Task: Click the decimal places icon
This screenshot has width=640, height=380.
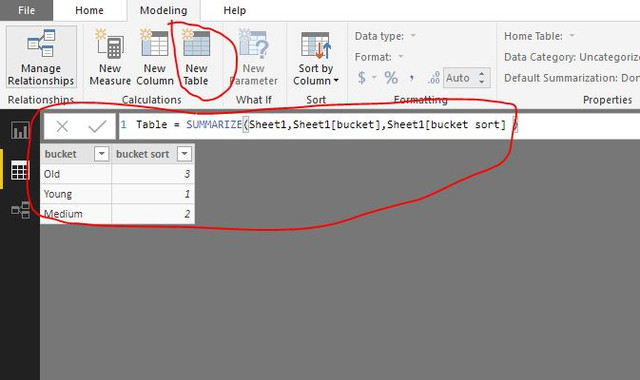Action: pos(433,78)
